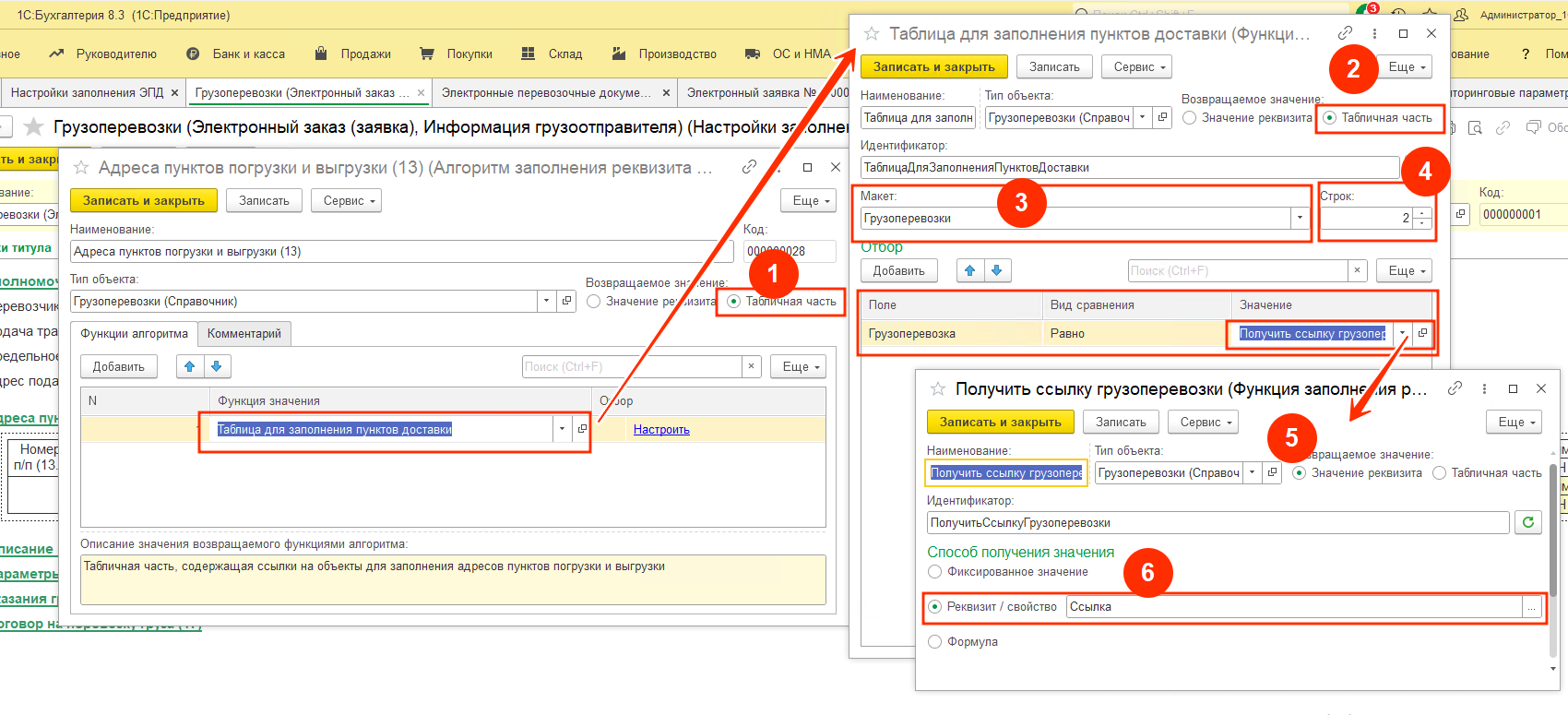Click the Настроить link in the Отбор column
The height and width of the screenshot is (715, 1568).
point(661,430)
